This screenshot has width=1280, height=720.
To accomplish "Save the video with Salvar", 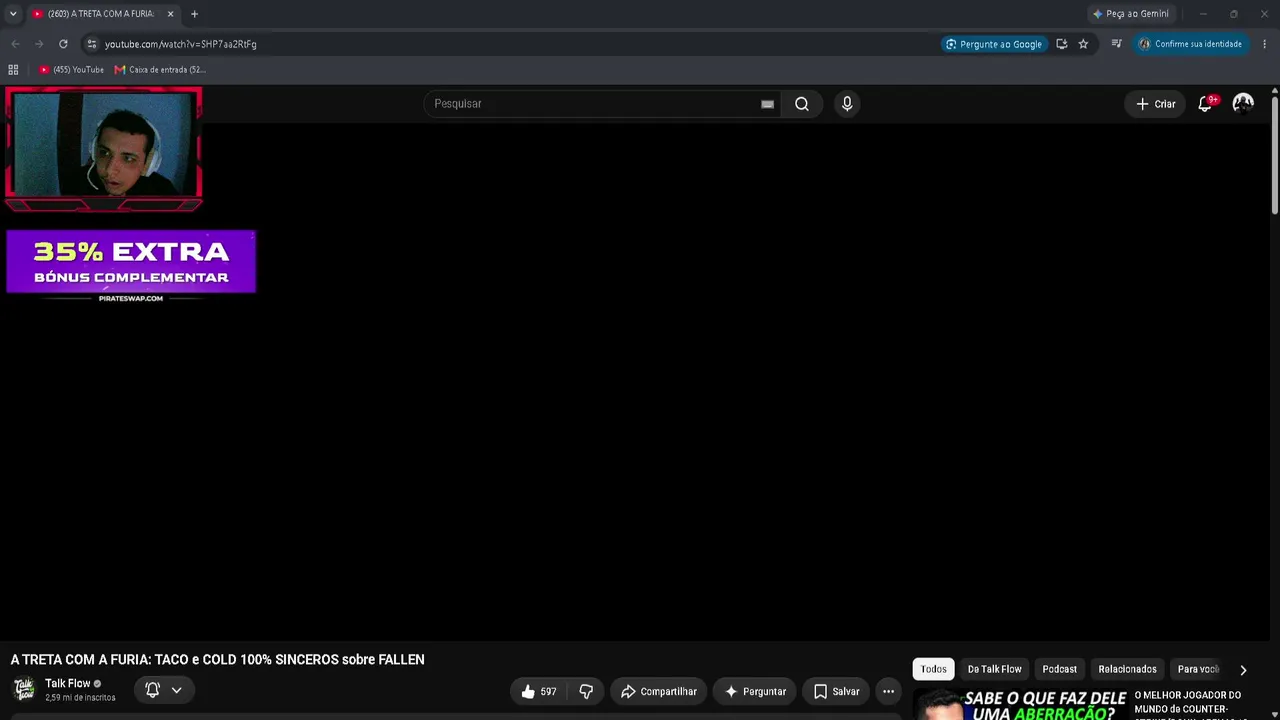I will 836,692.
